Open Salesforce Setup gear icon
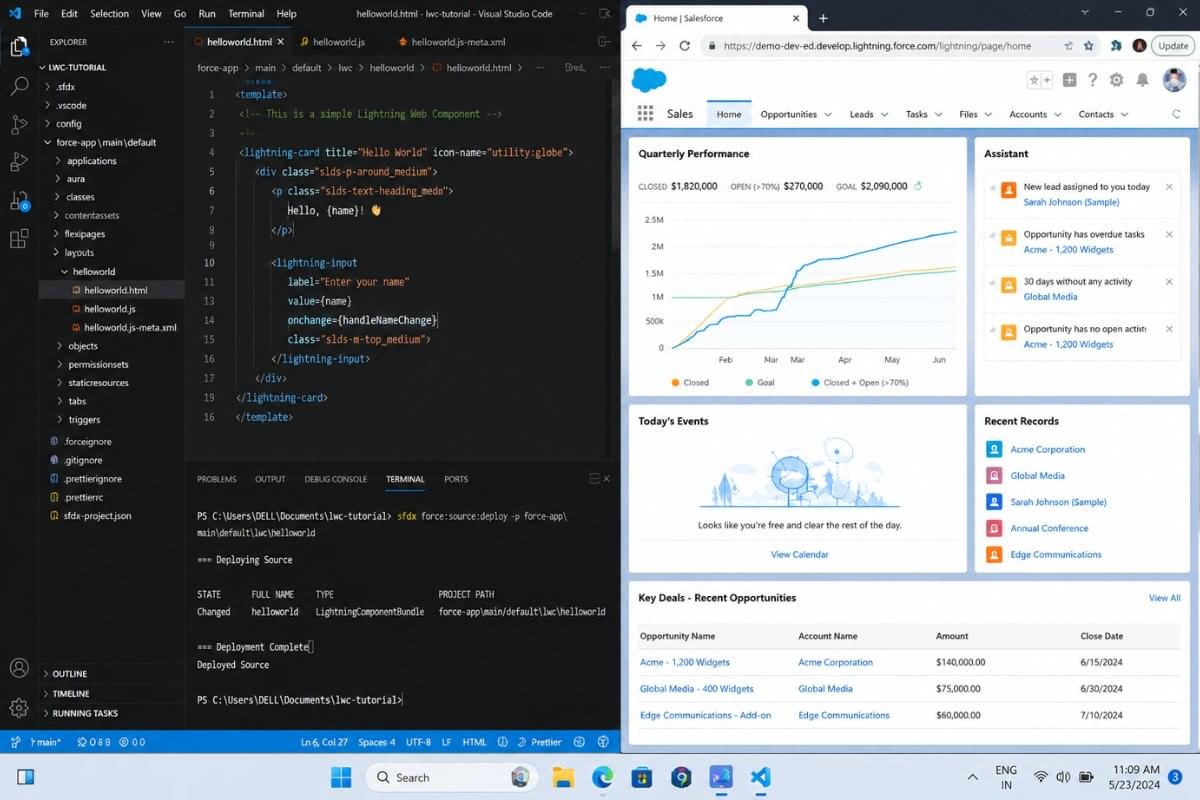1200x800 pixels. click(x=1117, y=80)
